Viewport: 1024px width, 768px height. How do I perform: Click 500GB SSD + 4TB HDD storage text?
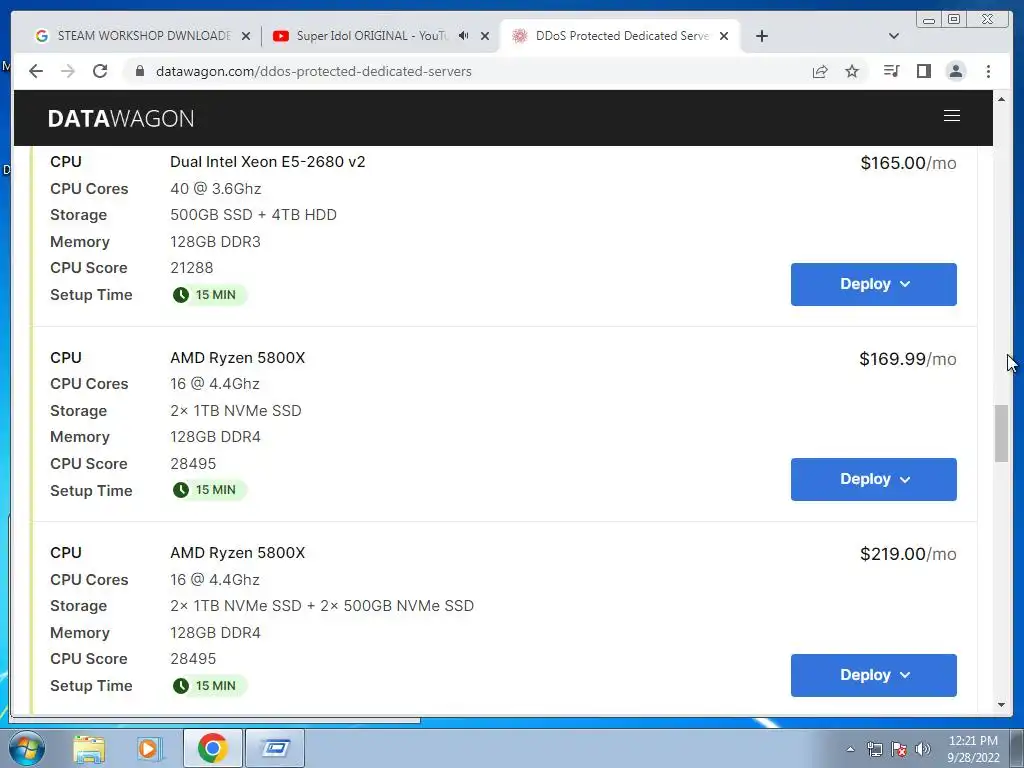[x=253, y=215]
